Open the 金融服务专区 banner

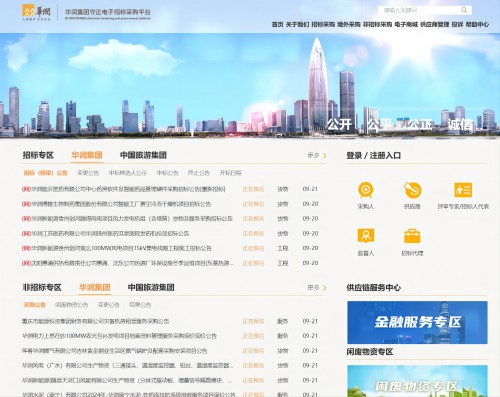point(417,322)
